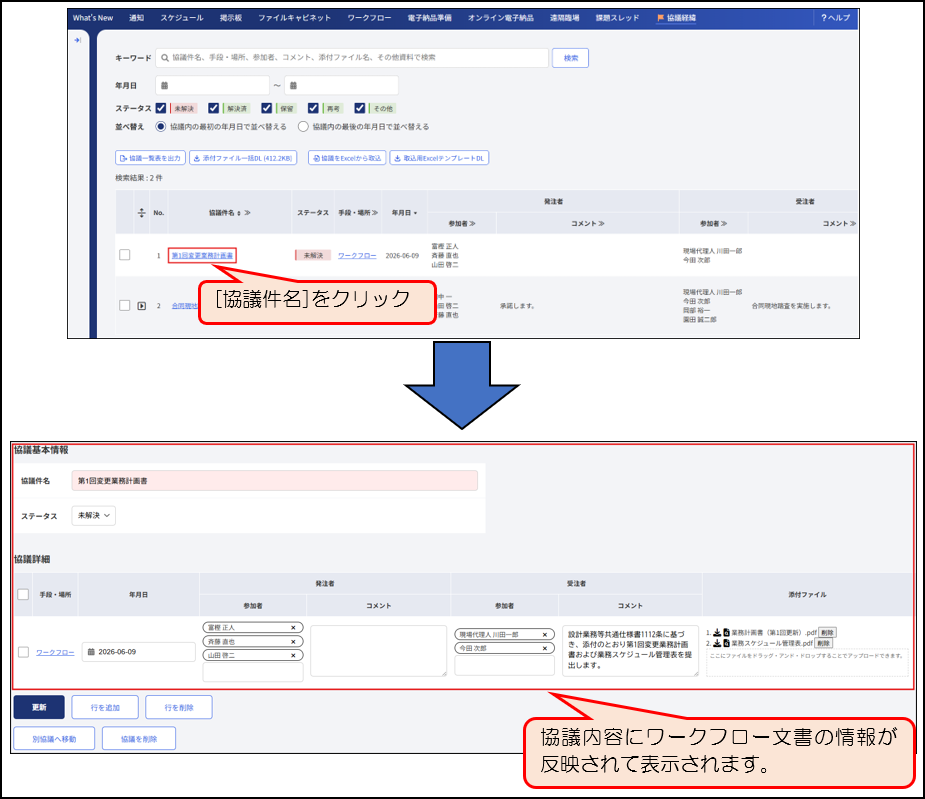The height and width of the screenshot is (799, 925).
Task: Open the スケジュール menu
Action: point(182,18)
